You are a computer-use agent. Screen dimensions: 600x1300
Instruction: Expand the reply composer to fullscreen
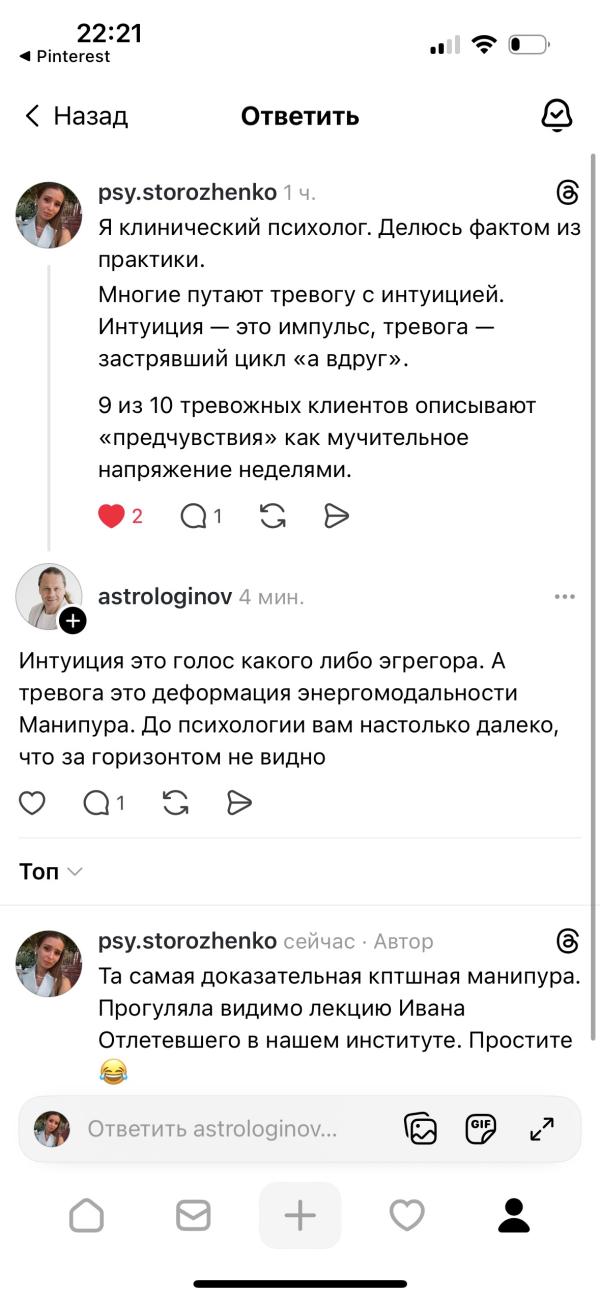542,1129
